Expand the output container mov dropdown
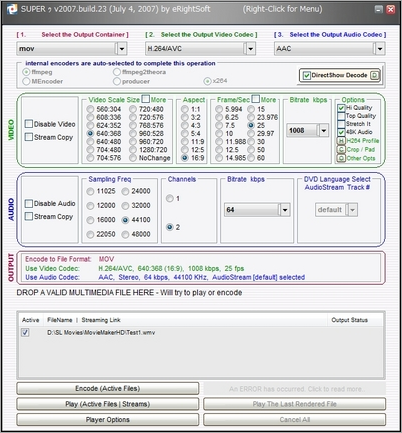 pyautogui.click(x=122, y=49)
